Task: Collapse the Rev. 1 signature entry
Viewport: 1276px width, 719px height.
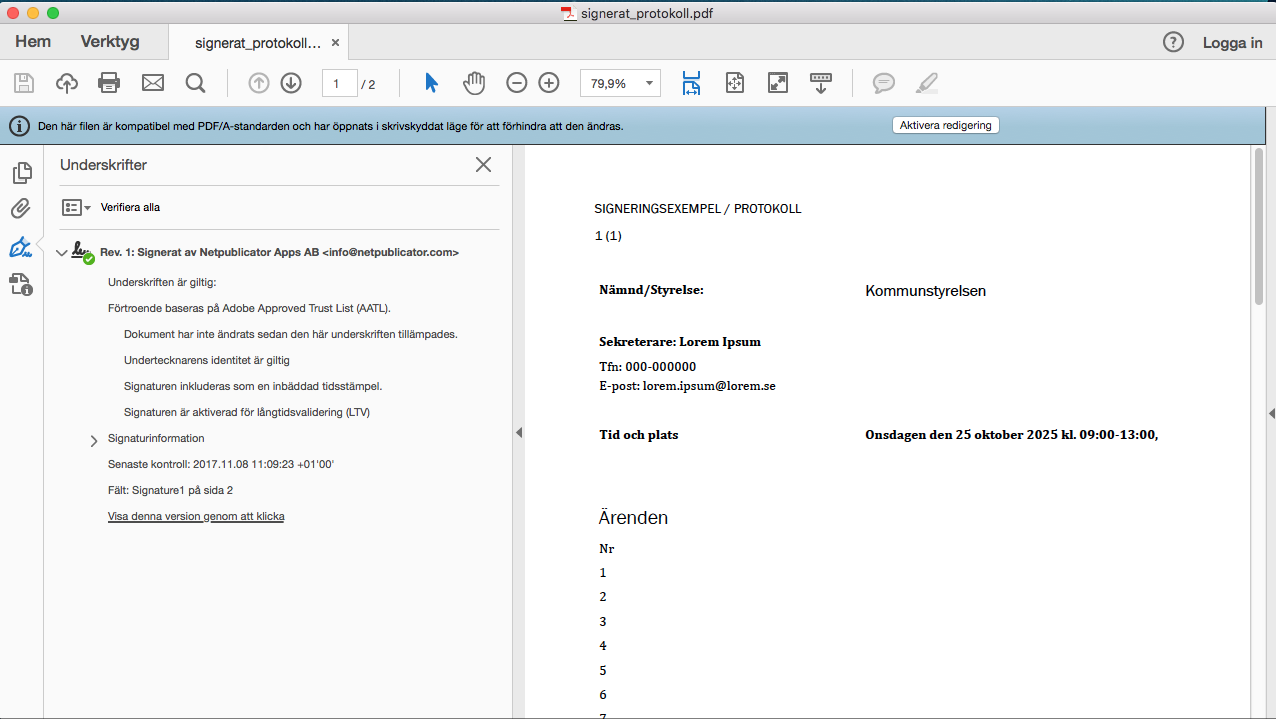Action: click(62, 253)
